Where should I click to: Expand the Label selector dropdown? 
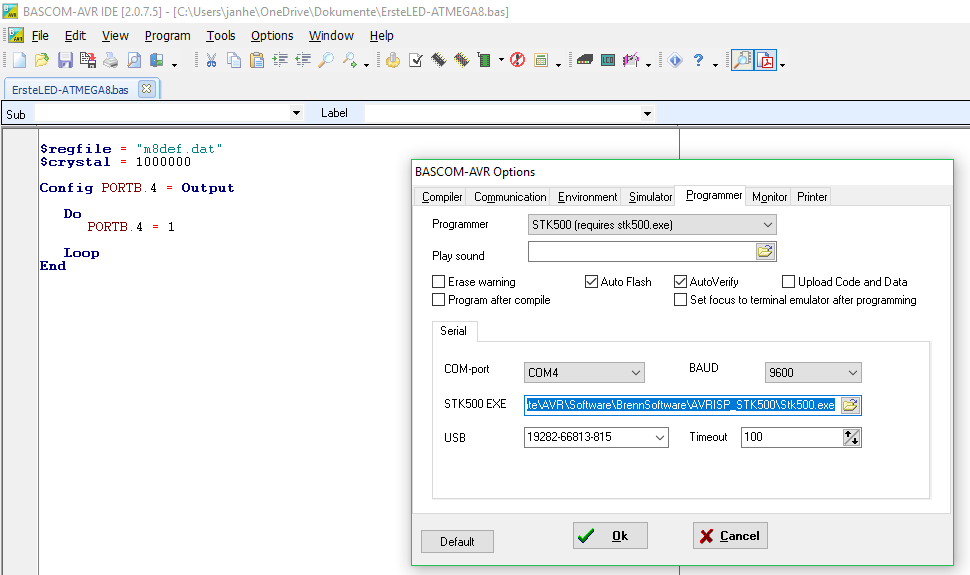[647, 113]
